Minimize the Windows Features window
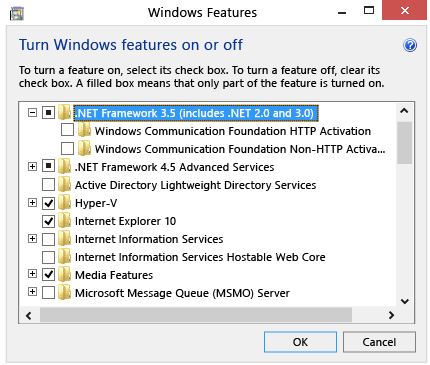The width and height of the screenshot is (430, 365). click(342, 12)
